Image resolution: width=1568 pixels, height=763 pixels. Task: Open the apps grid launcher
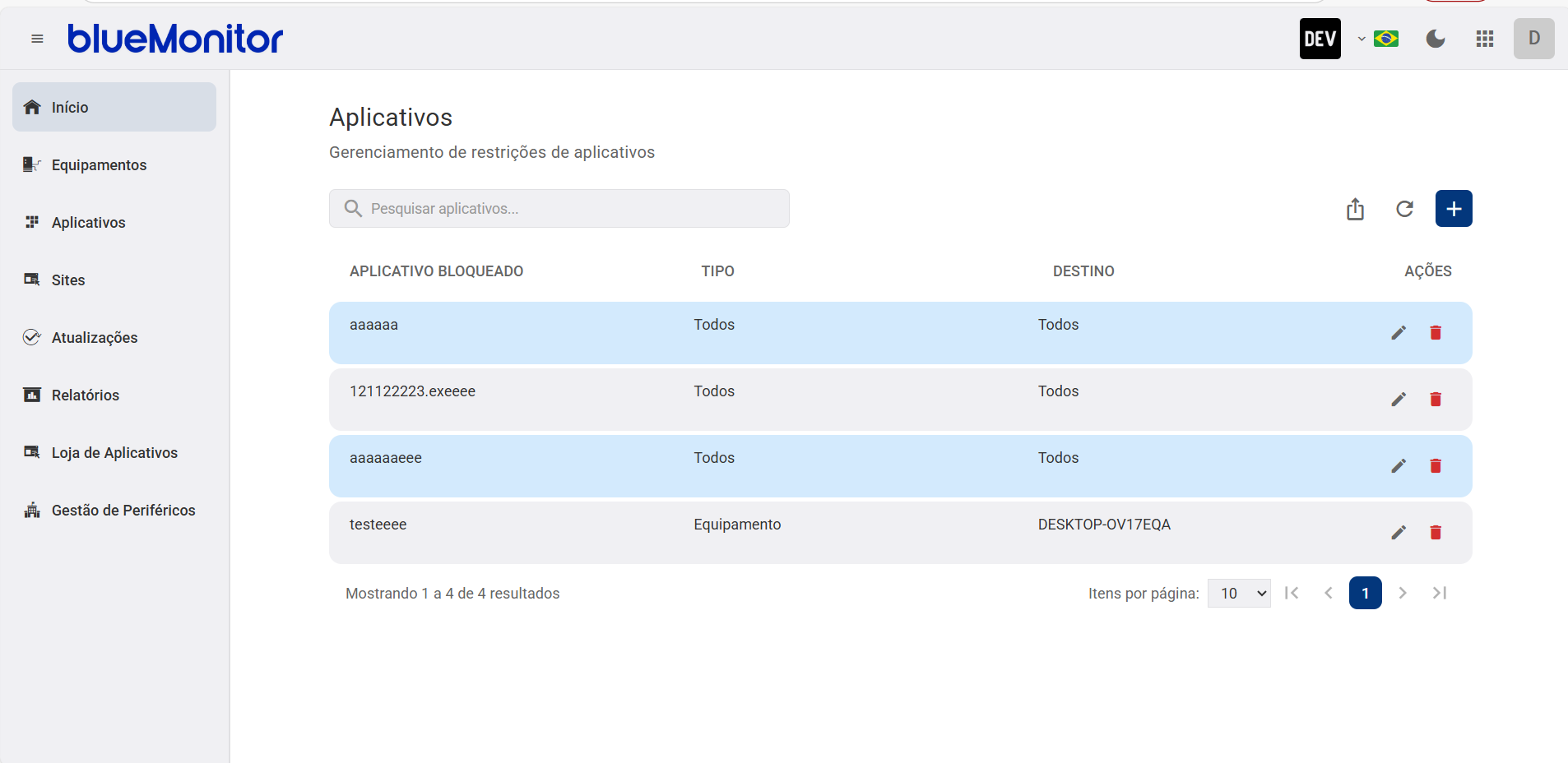click(1485, 39)
